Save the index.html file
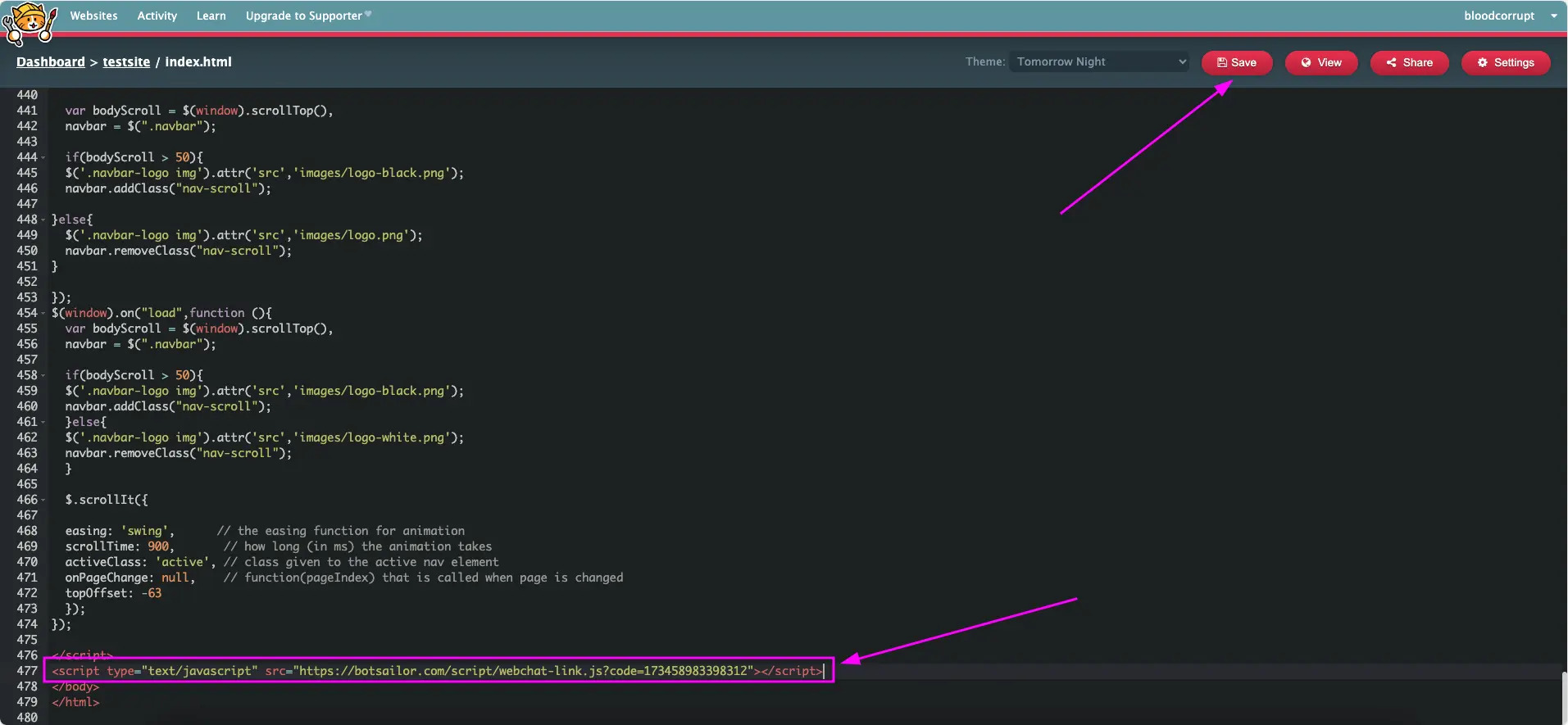1568x725 pixels. pos(1237,62)
